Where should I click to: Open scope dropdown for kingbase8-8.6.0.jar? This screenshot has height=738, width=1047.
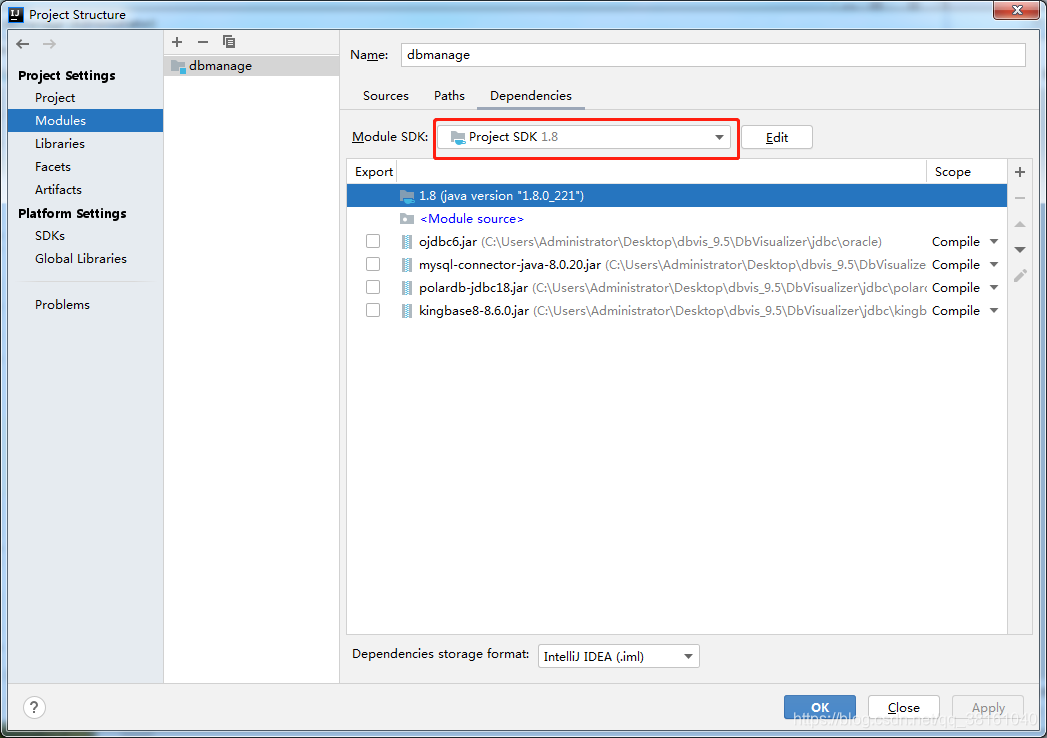(x=994, y=311)
